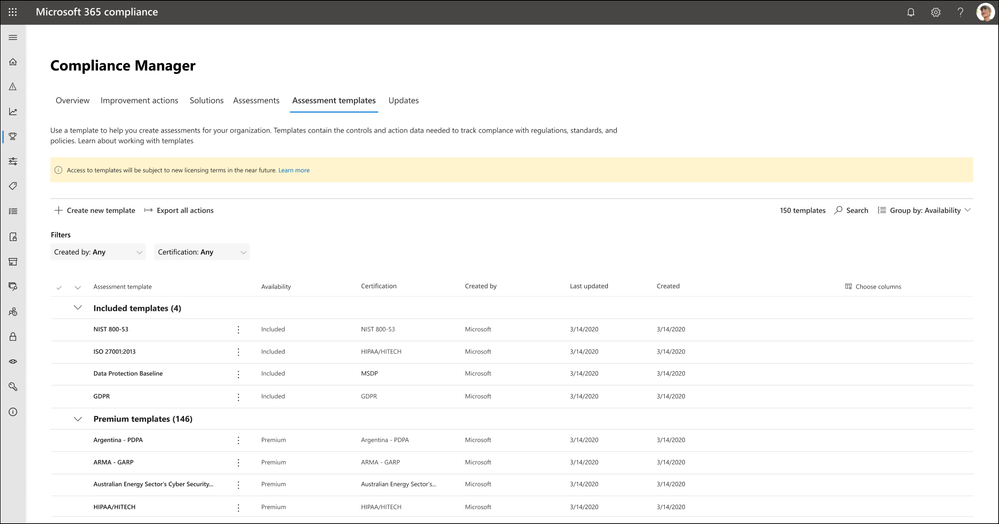Screen dimensions: 999x524
Task: Switch to the Updates tab
Action: pyautogui.click(x=403, y=101)
